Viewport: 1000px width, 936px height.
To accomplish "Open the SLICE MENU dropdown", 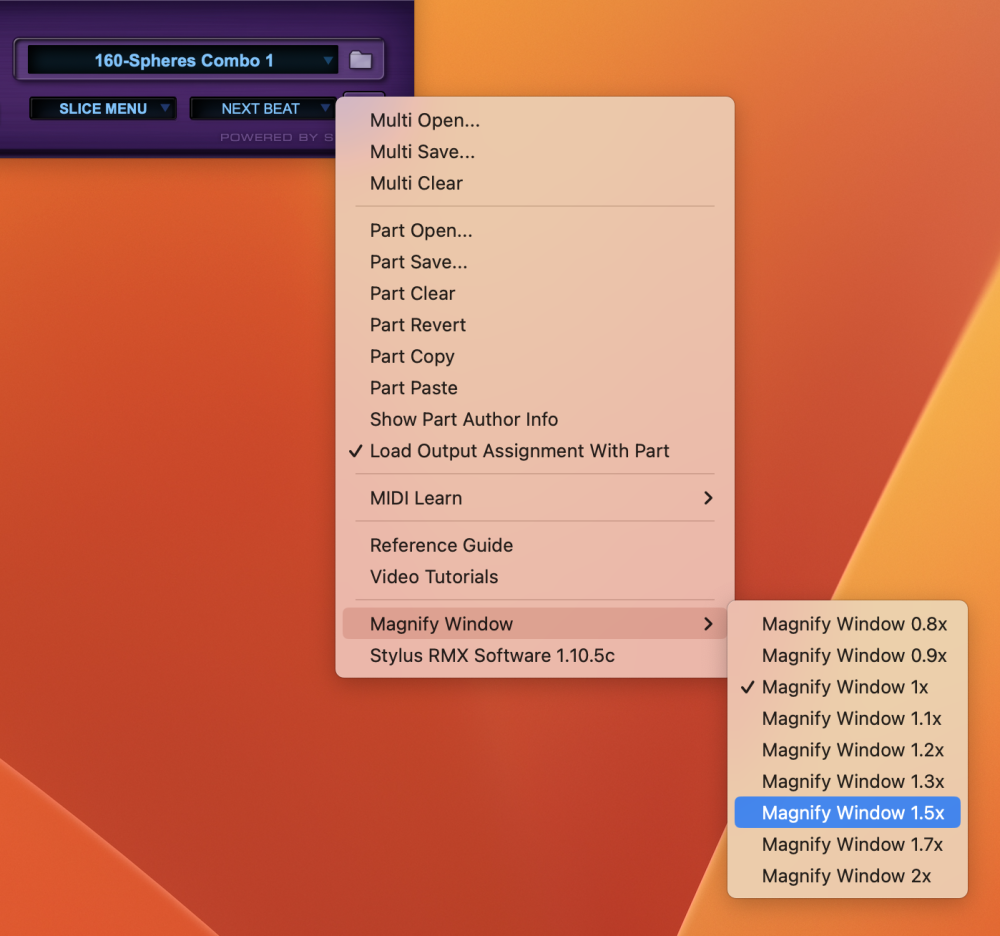I will click(103, 108).
